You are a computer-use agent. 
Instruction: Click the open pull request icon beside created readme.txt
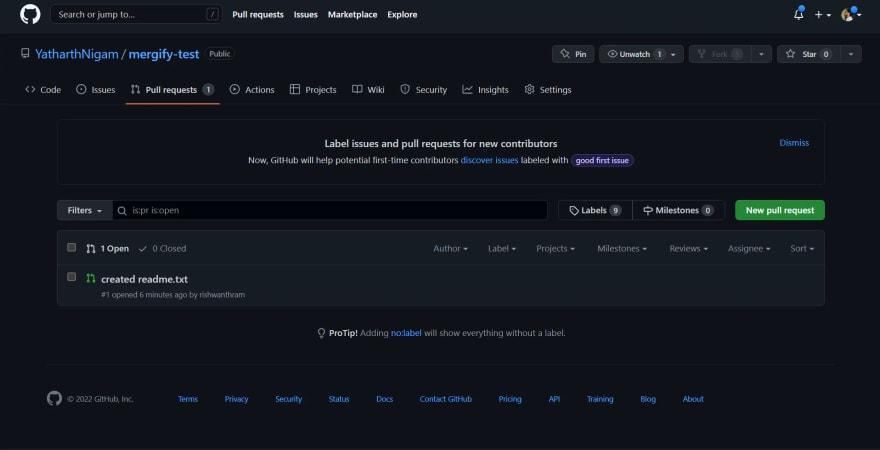coord(90,278)
